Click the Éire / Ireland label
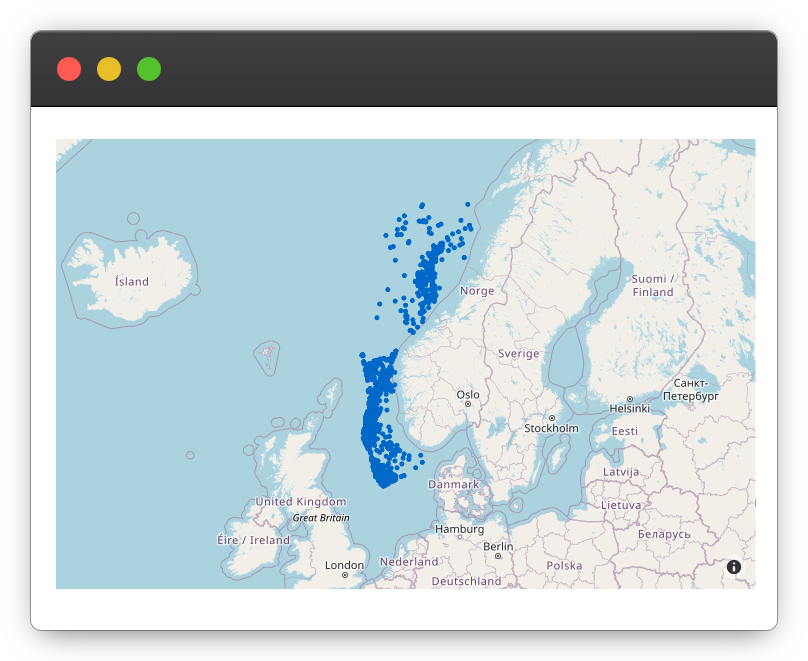808x661 pixels. pos(253,540)
